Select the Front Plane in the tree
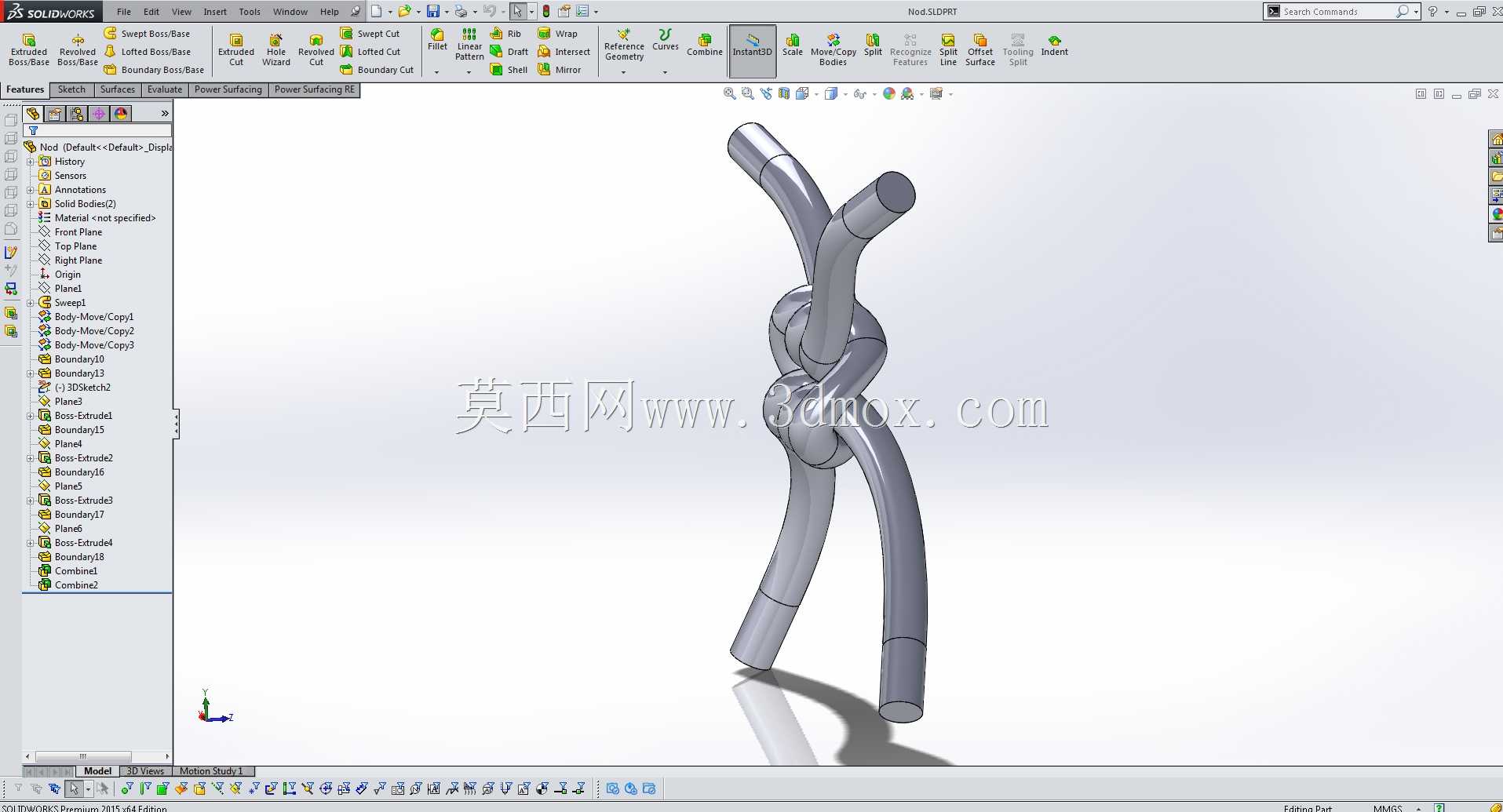The width and height of the screenshot is (1503, 812). [71, 232]
